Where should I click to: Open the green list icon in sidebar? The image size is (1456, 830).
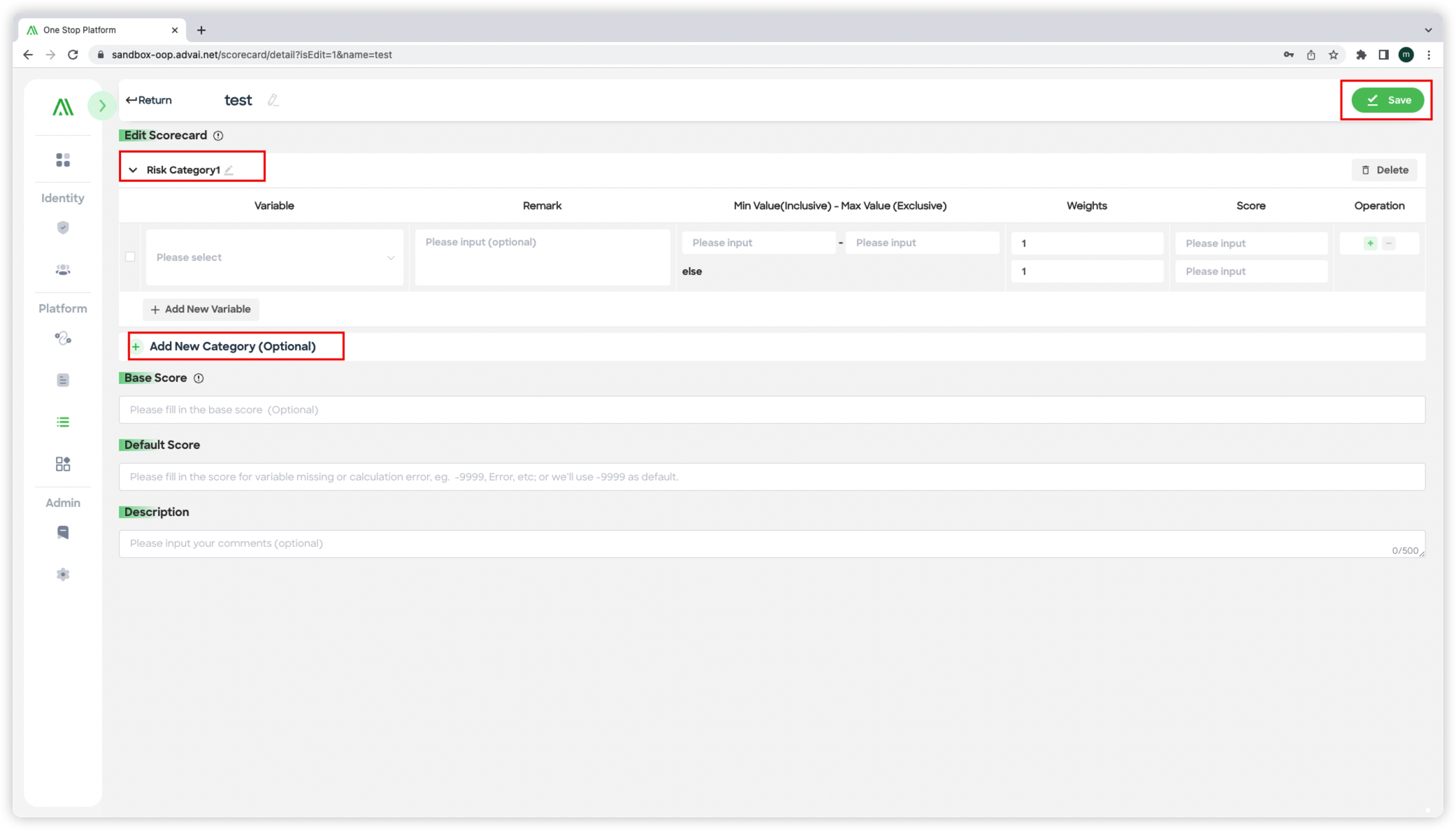point(63,422)
